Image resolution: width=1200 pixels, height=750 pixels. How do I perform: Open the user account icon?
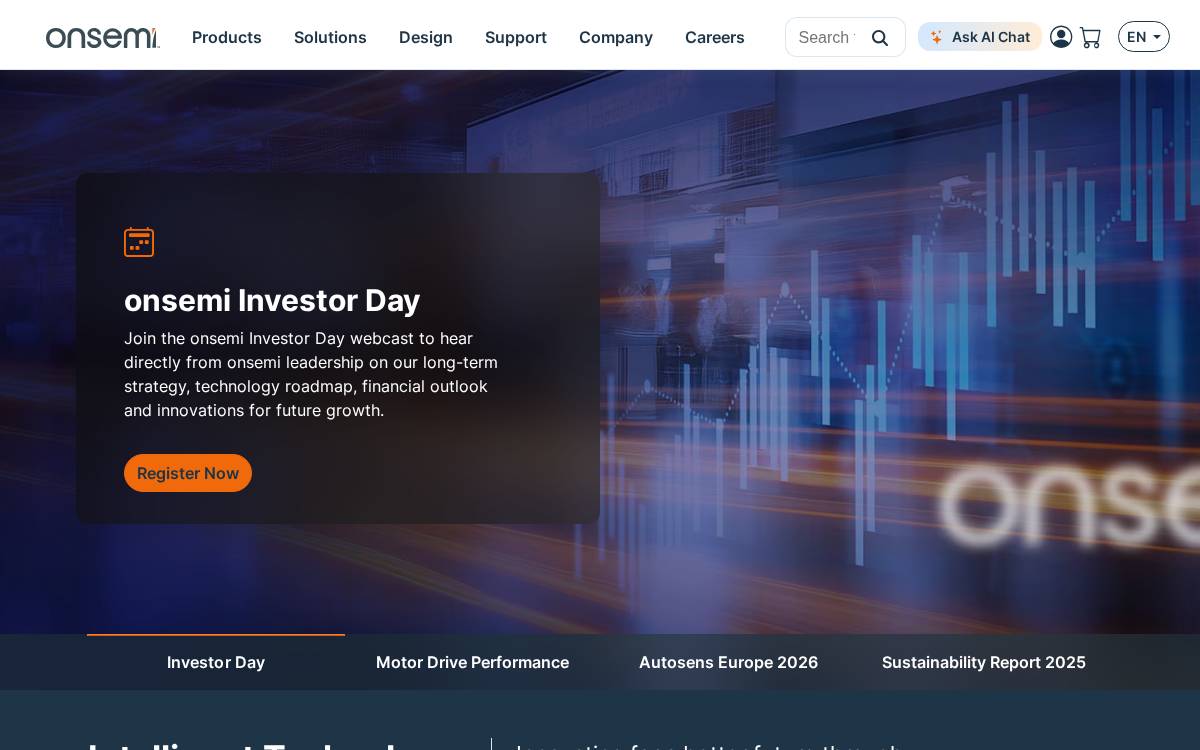1061,37
